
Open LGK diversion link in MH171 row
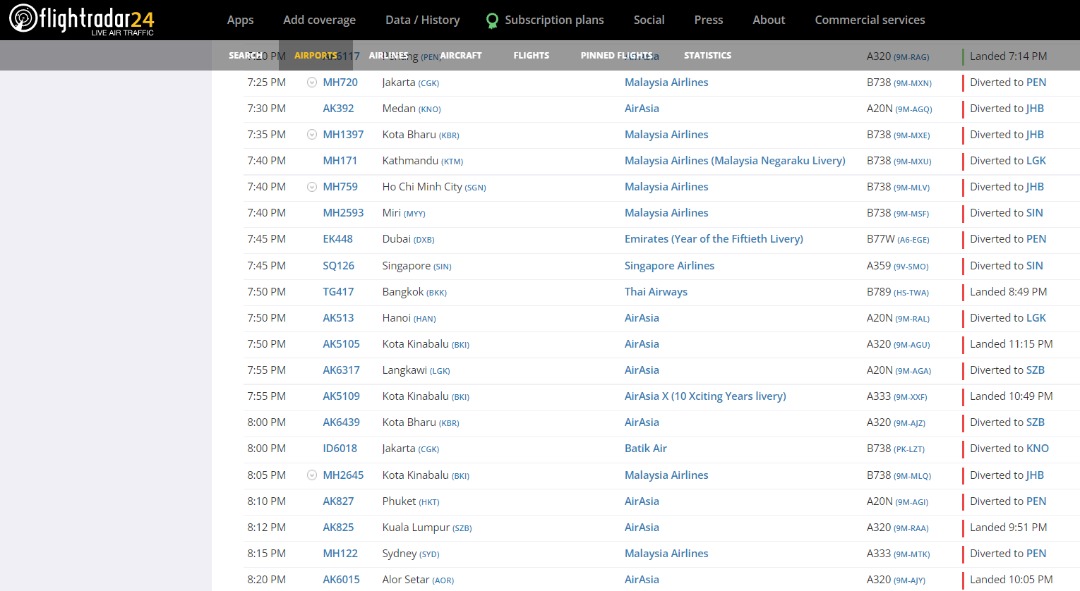pos(1036,160)
